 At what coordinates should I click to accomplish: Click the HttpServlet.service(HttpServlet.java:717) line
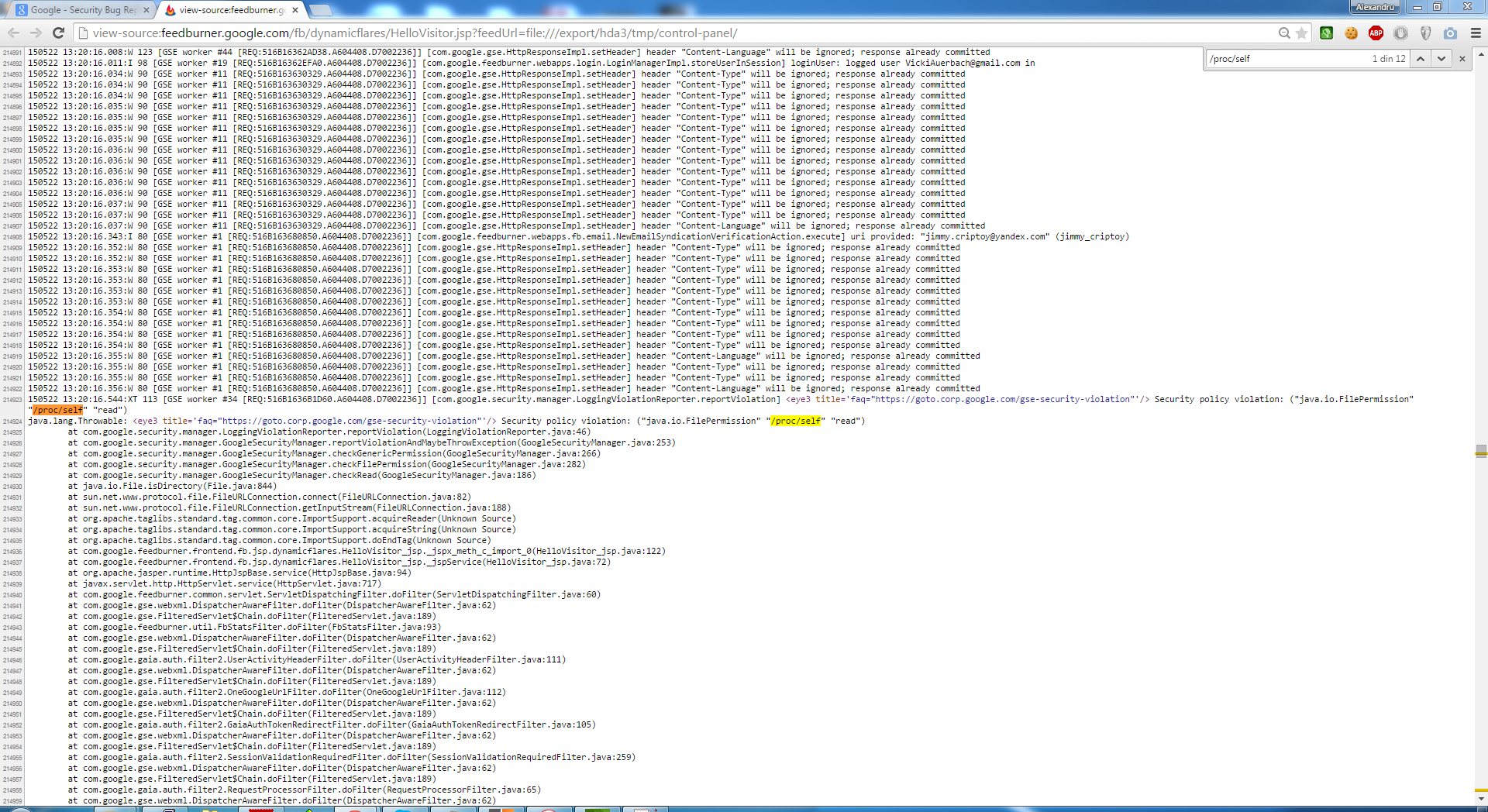pos(225,583)
